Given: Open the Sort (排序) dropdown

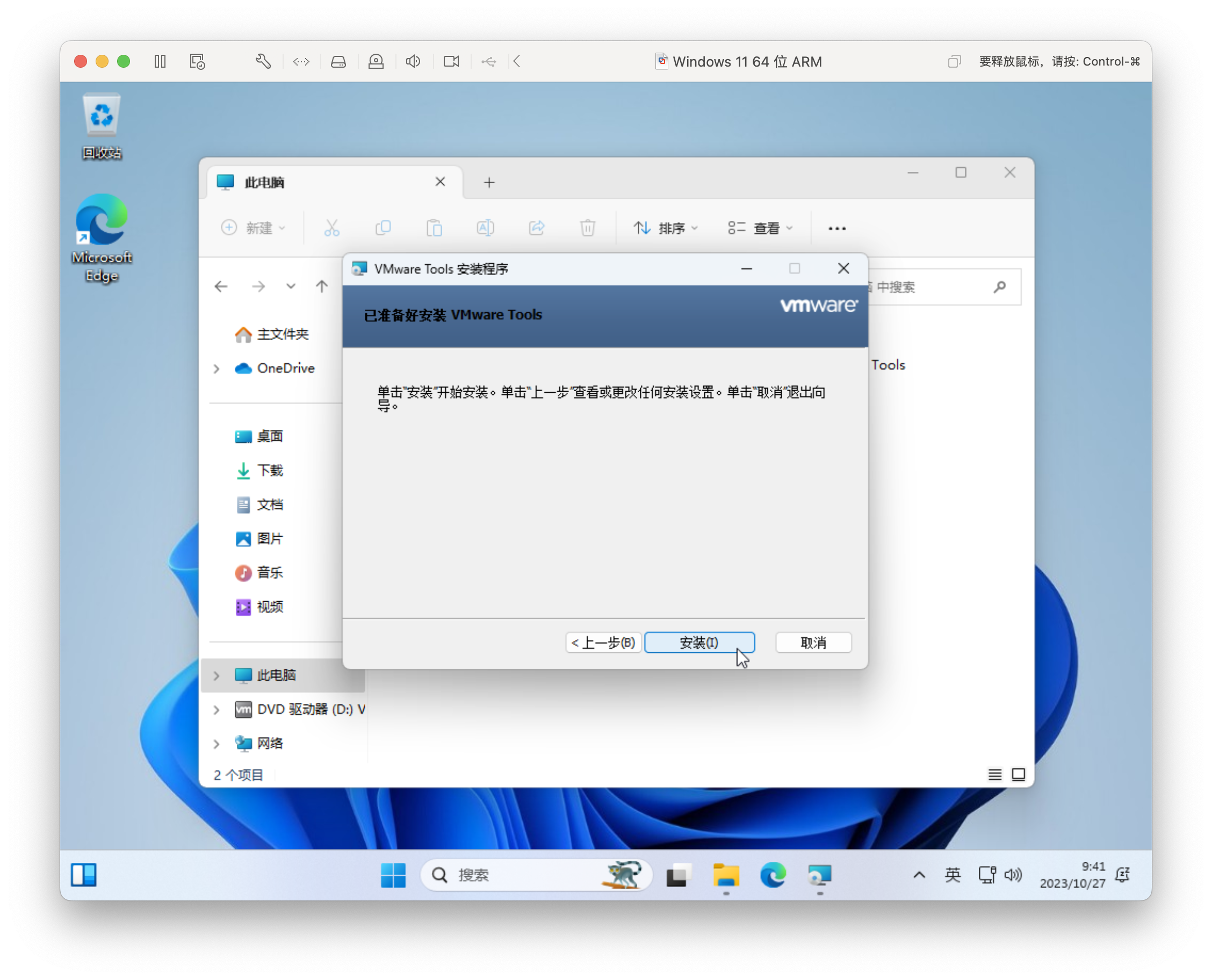Looking at the screenshot, I should (666, 228).
